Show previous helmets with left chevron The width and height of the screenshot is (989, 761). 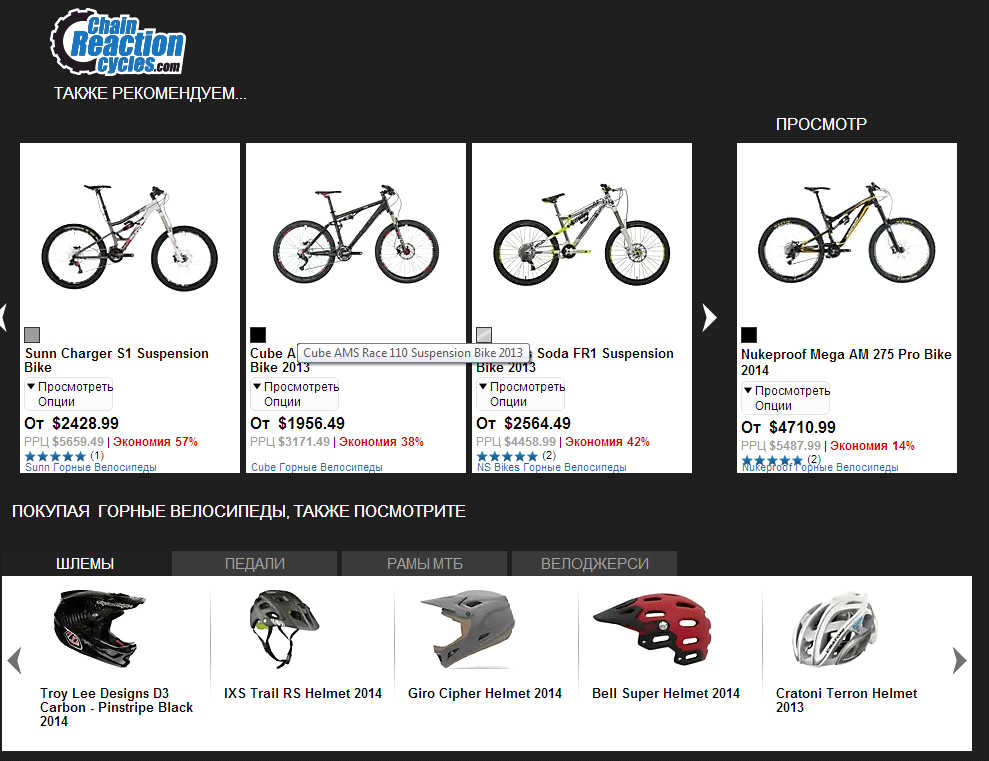(15, 660)
